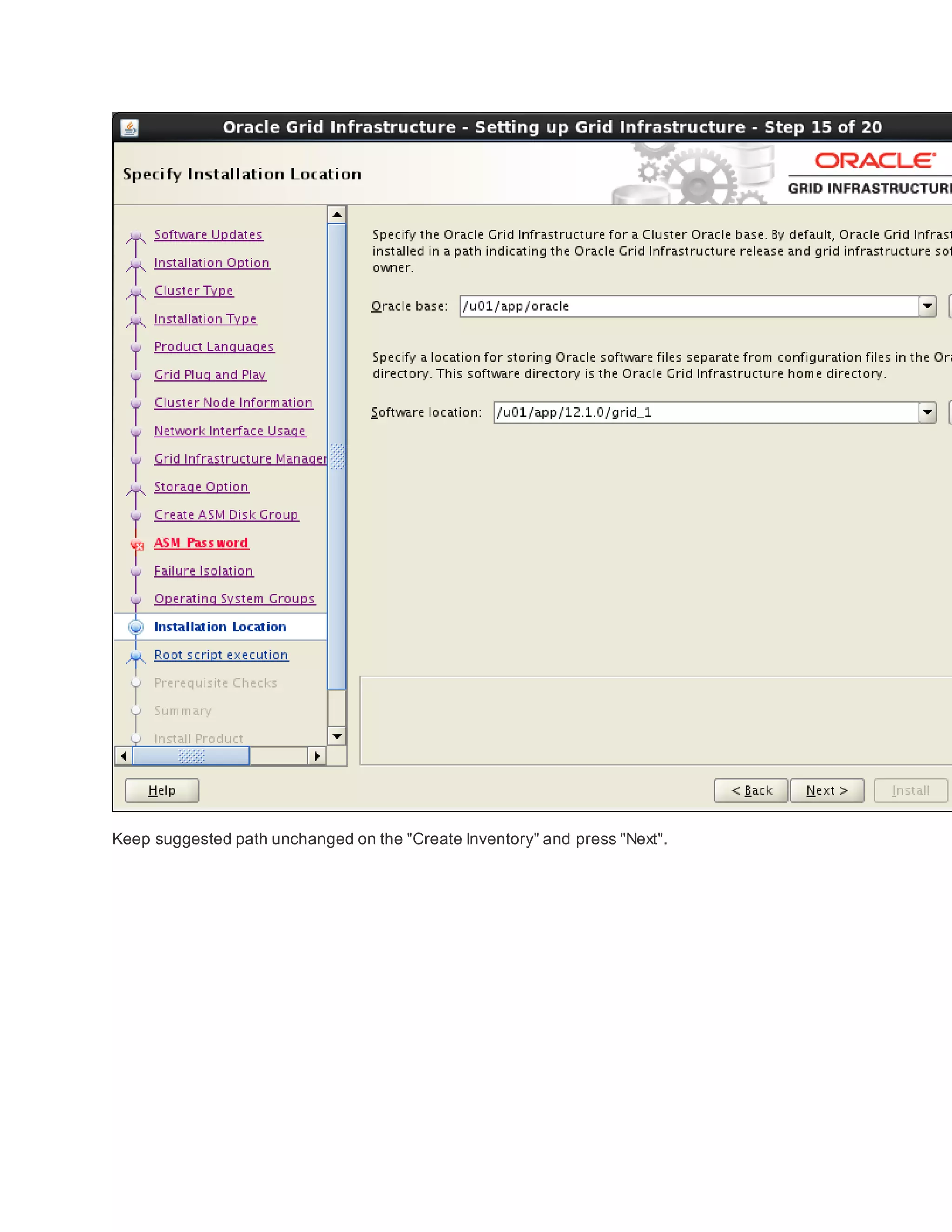Click Storage Option step node icon
The width and height of the screenshot is (952, 1232).
pos(136,488)
